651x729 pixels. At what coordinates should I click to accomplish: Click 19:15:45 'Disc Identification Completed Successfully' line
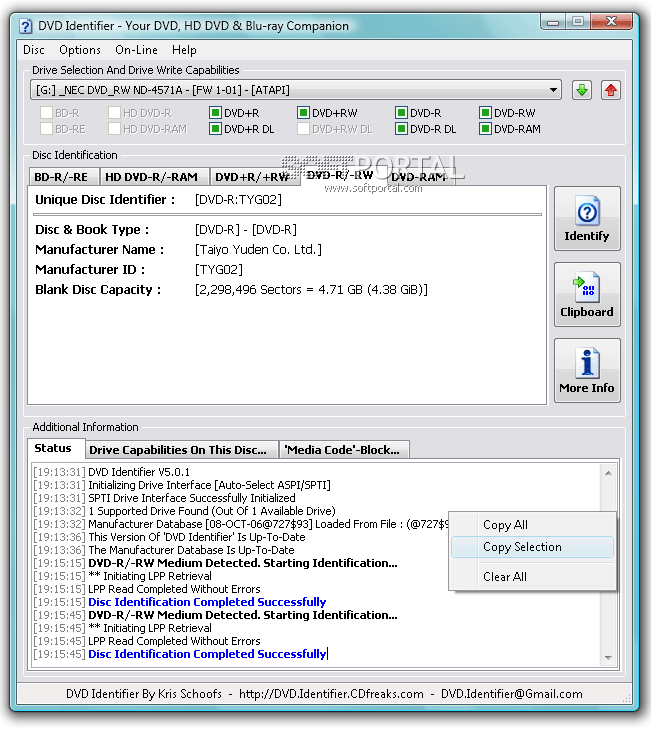pos(207,654)
